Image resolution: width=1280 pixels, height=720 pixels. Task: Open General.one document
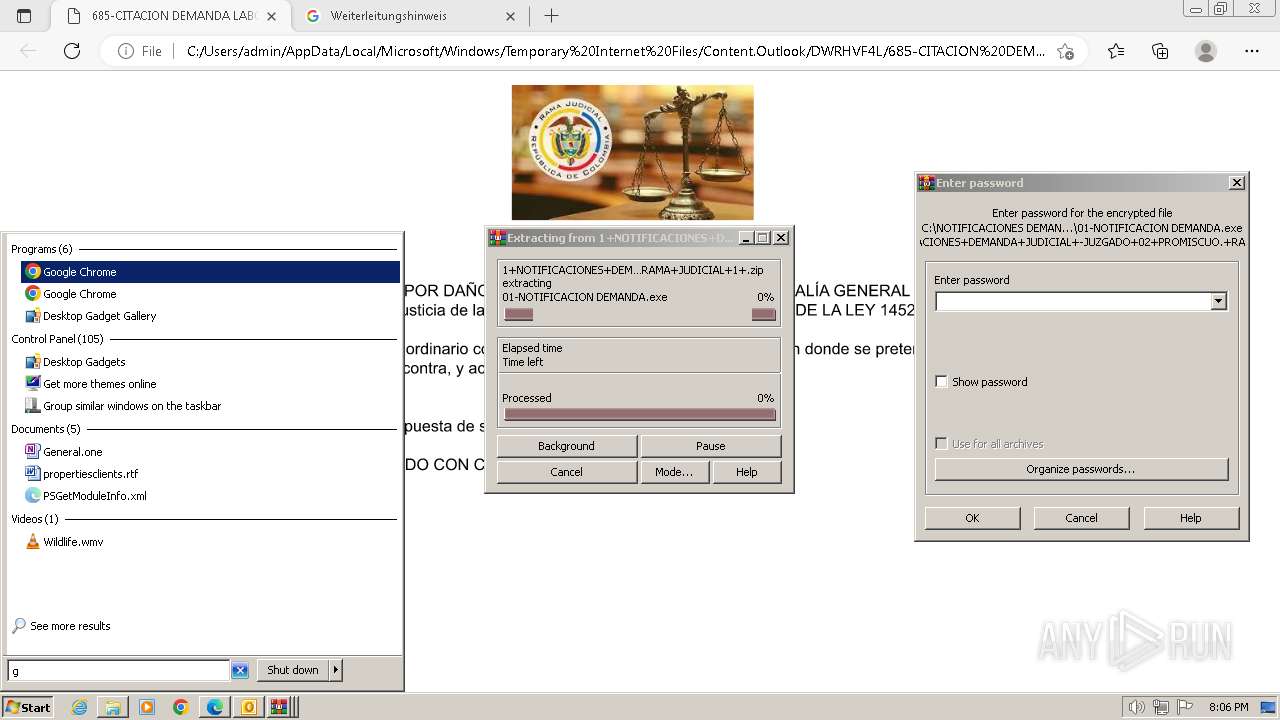[210, 452]
